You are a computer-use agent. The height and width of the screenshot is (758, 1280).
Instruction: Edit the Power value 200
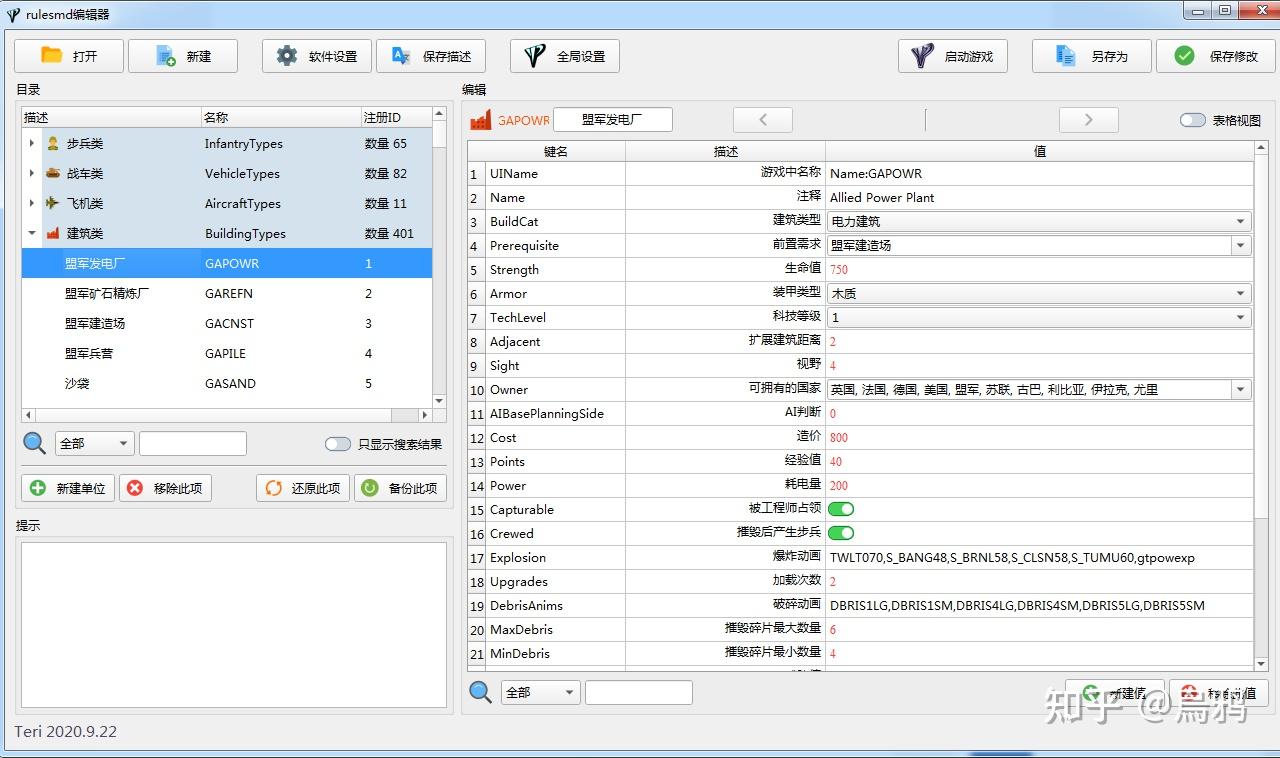tap(1039, 485)
